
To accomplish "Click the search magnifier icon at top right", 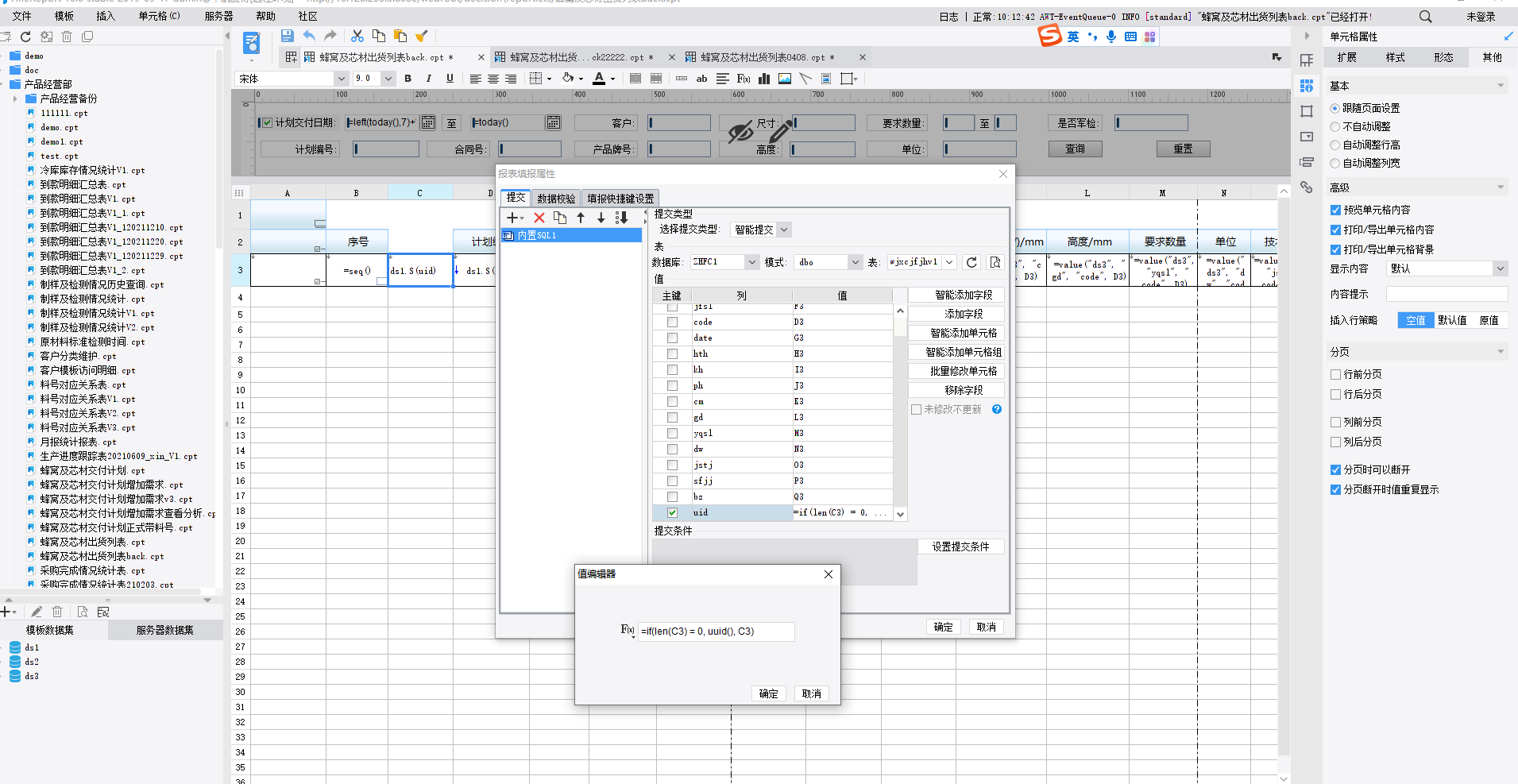I will coord(1426,16).
